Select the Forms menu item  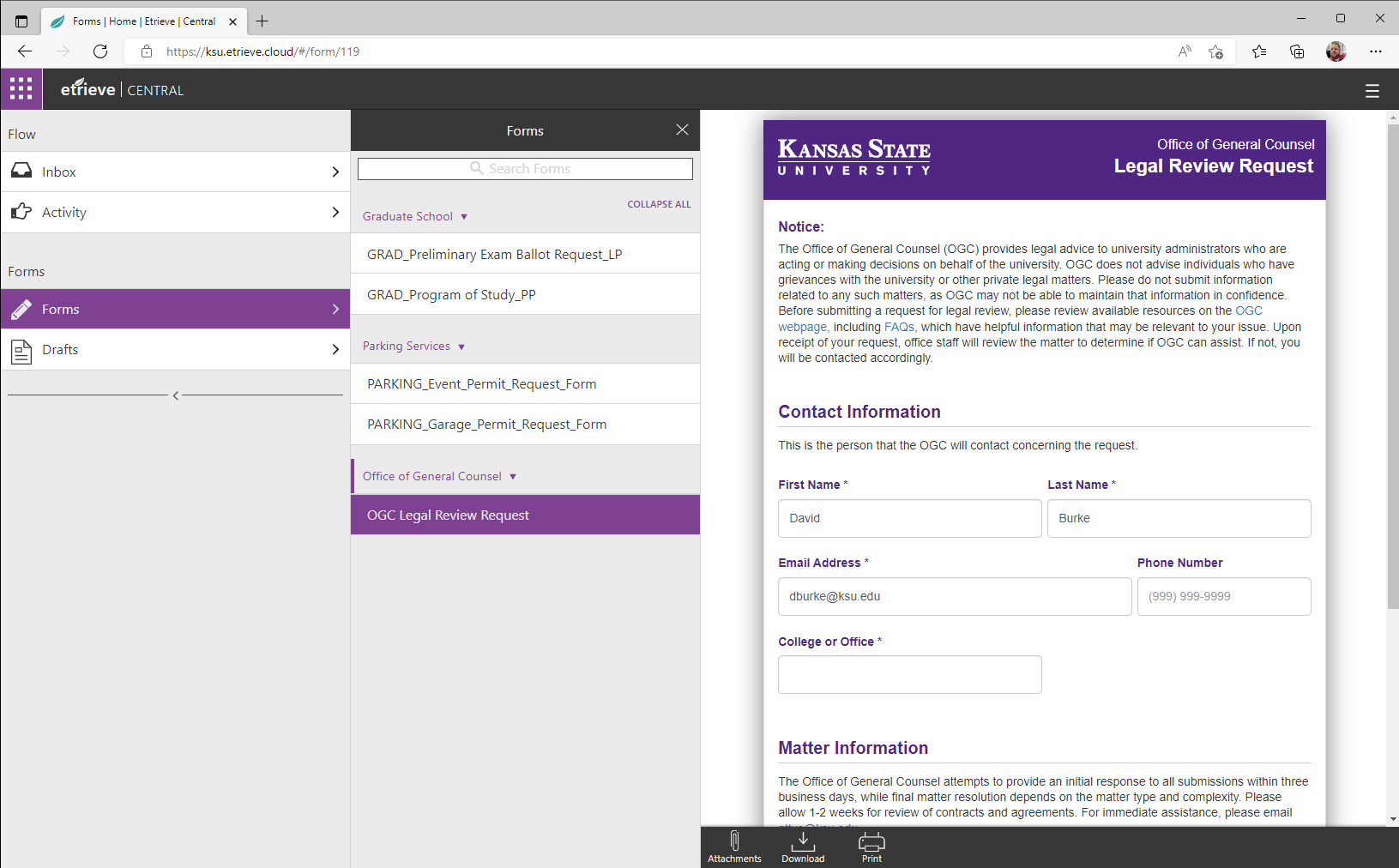(175, 309)
